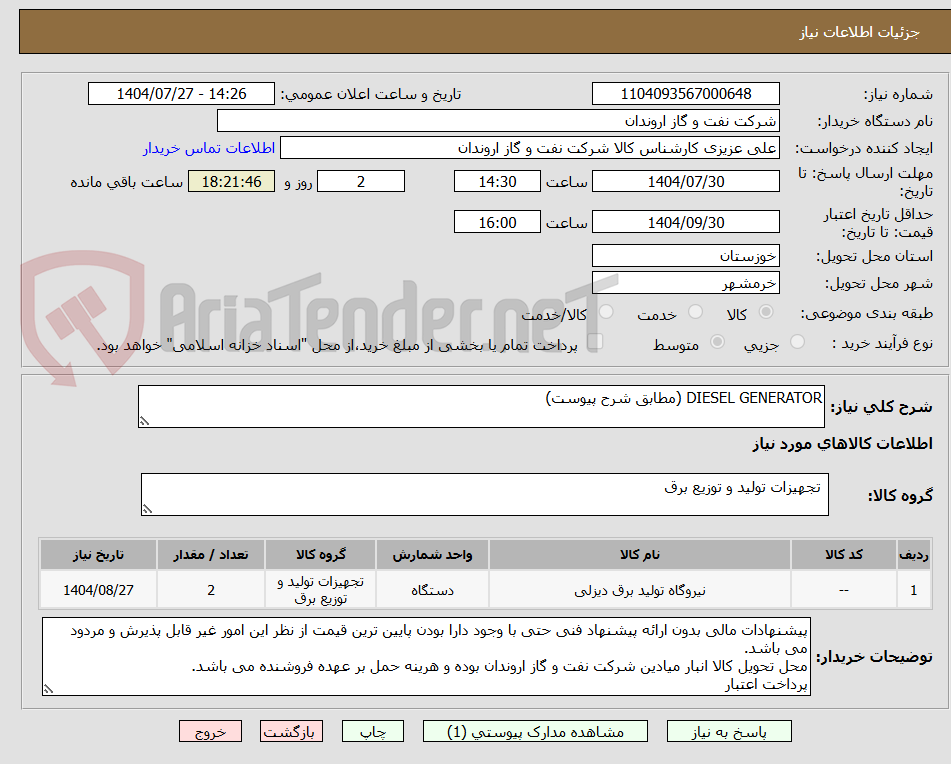The width and height of the screenshot is (951, 764).
Task: Click the buyer notes text area
Action: 426,657
